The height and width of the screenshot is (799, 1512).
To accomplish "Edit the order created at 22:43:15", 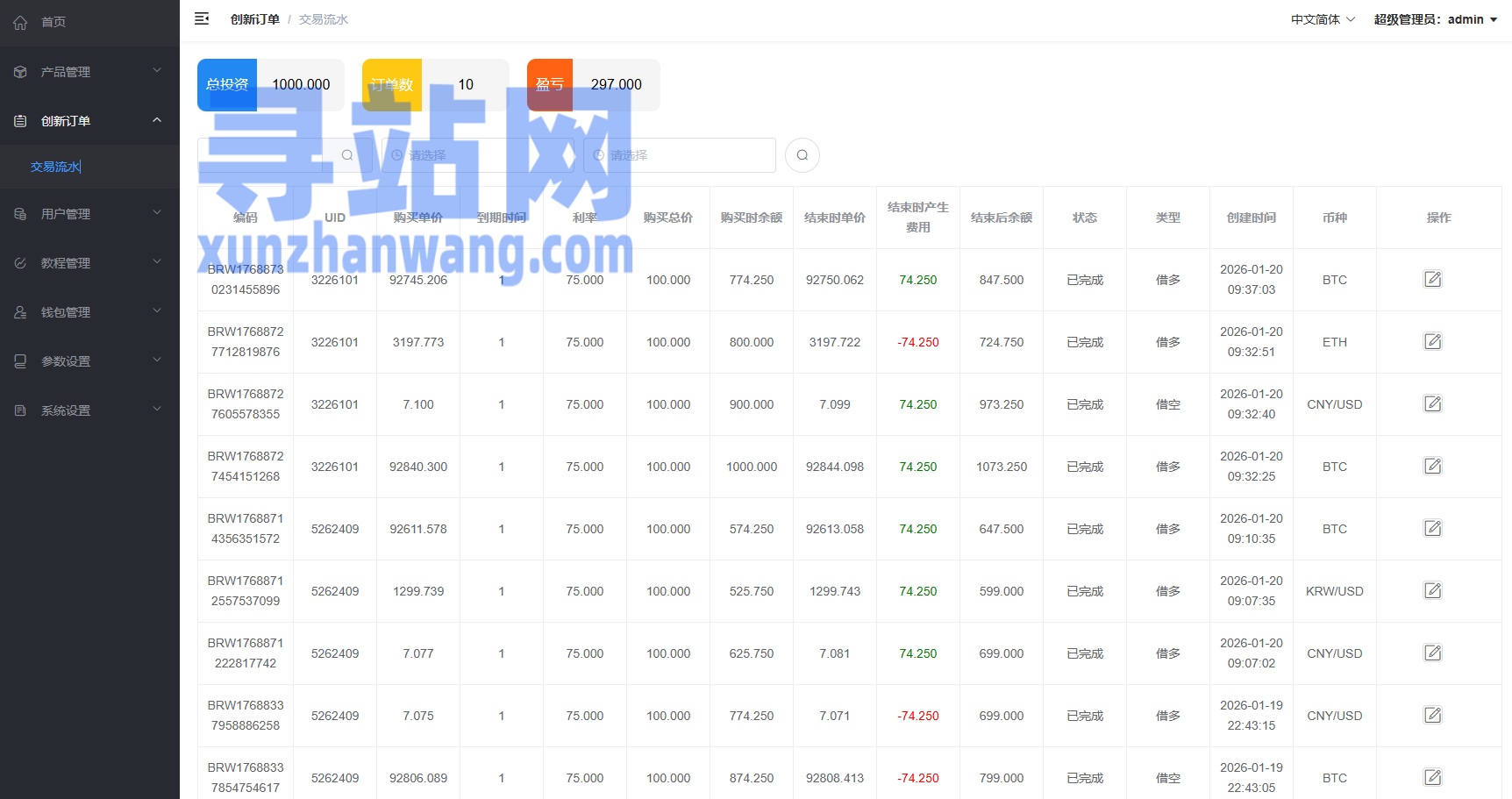I will click(x=1432, y=716).
